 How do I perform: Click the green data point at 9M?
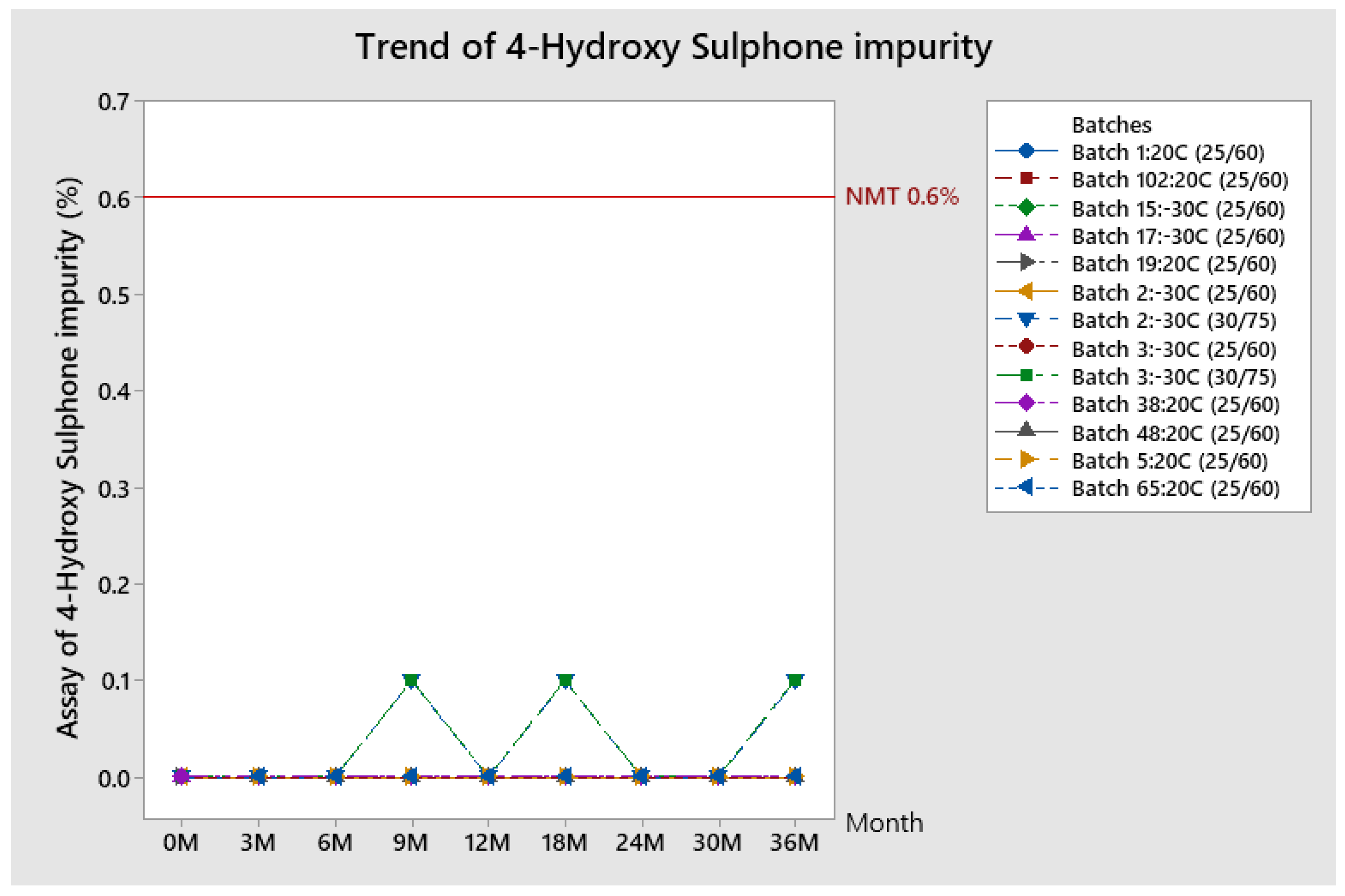(x=411, y=680)
